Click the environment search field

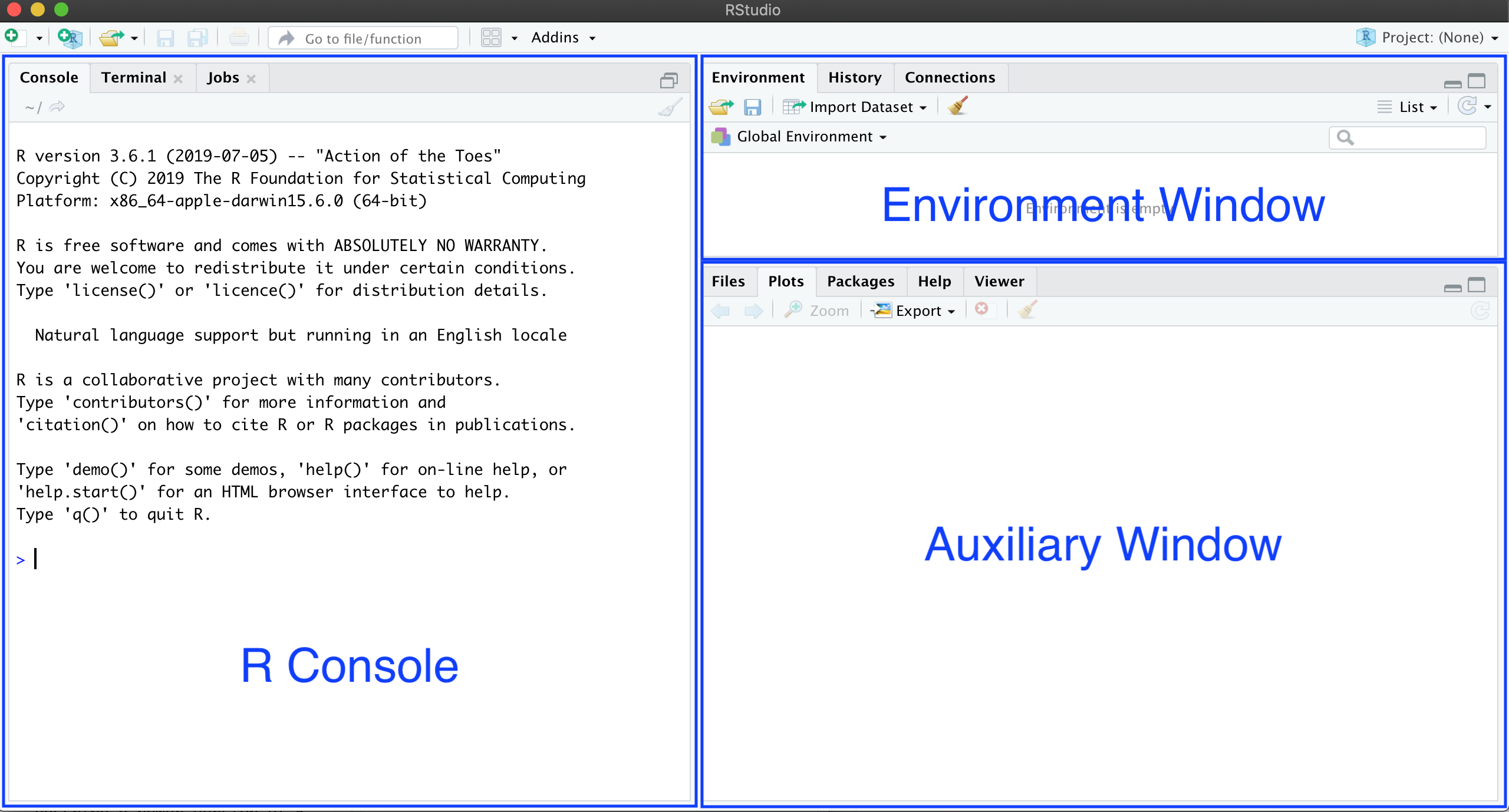coord(1408,137)
